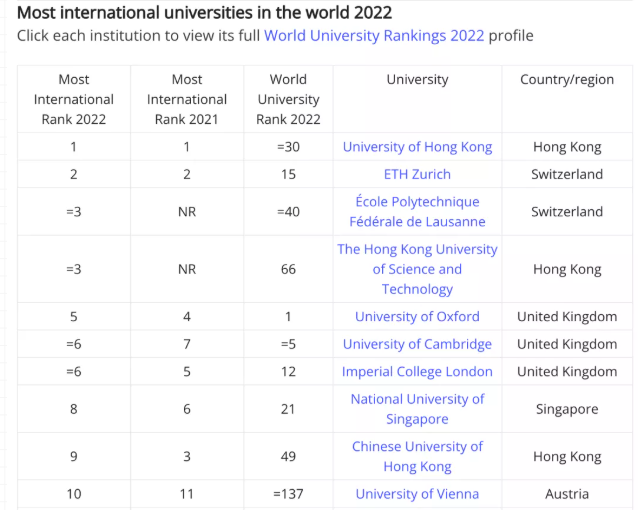Open the University of Oxford profile
The height and width of the screenshot is (510, 638).
pos(417,317)
